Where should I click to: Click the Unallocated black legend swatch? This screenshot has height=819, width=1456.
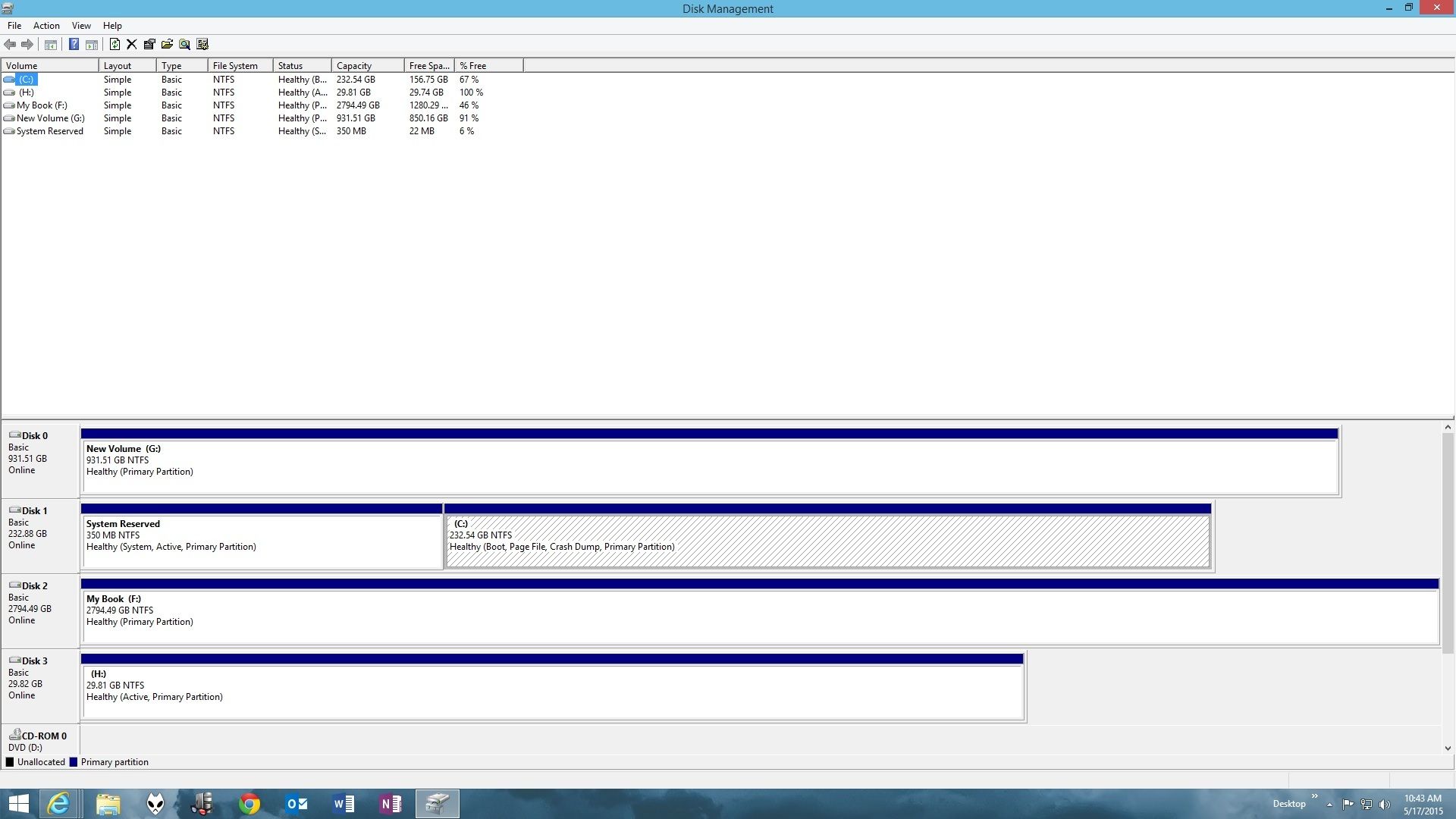[x=10, y=762]
